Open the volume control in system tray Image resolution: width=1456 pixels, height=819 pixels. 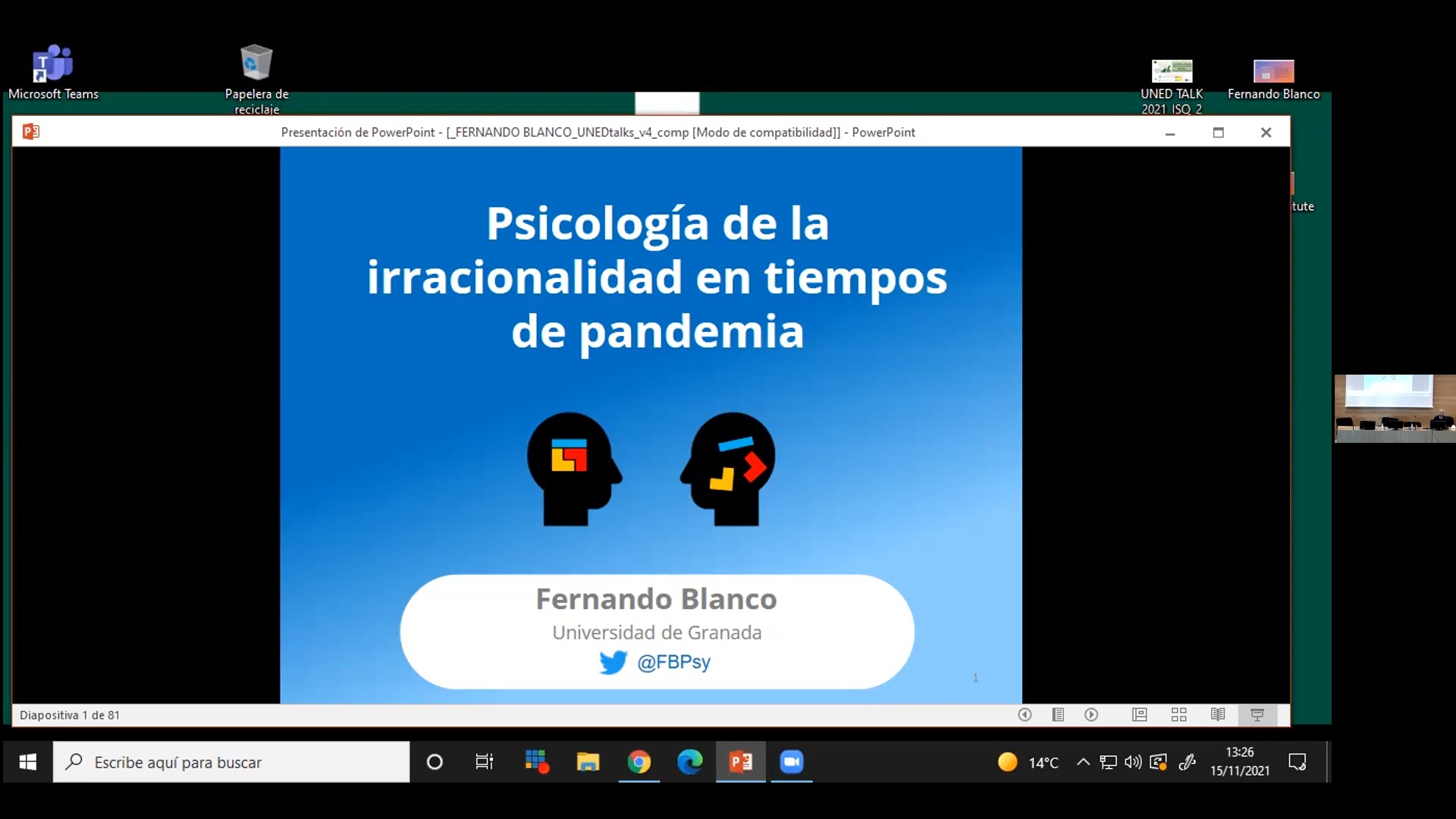tap(1133, 762)
